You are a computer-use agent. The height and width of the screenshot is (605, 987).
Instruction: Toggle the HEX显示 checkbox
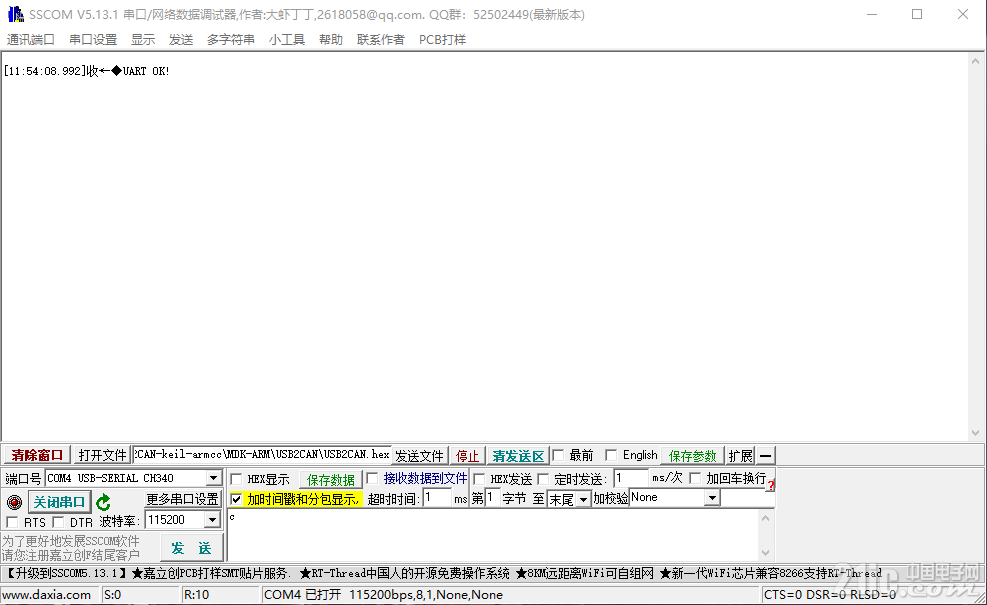(236, 479)
